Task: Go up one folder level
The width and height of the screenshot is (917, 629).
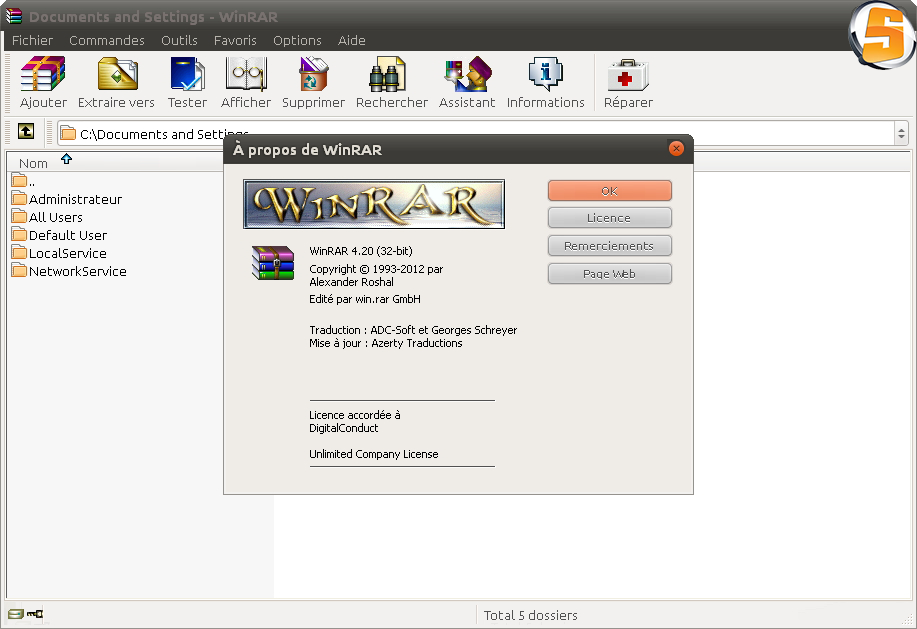Action: click(x=26, y=131)
